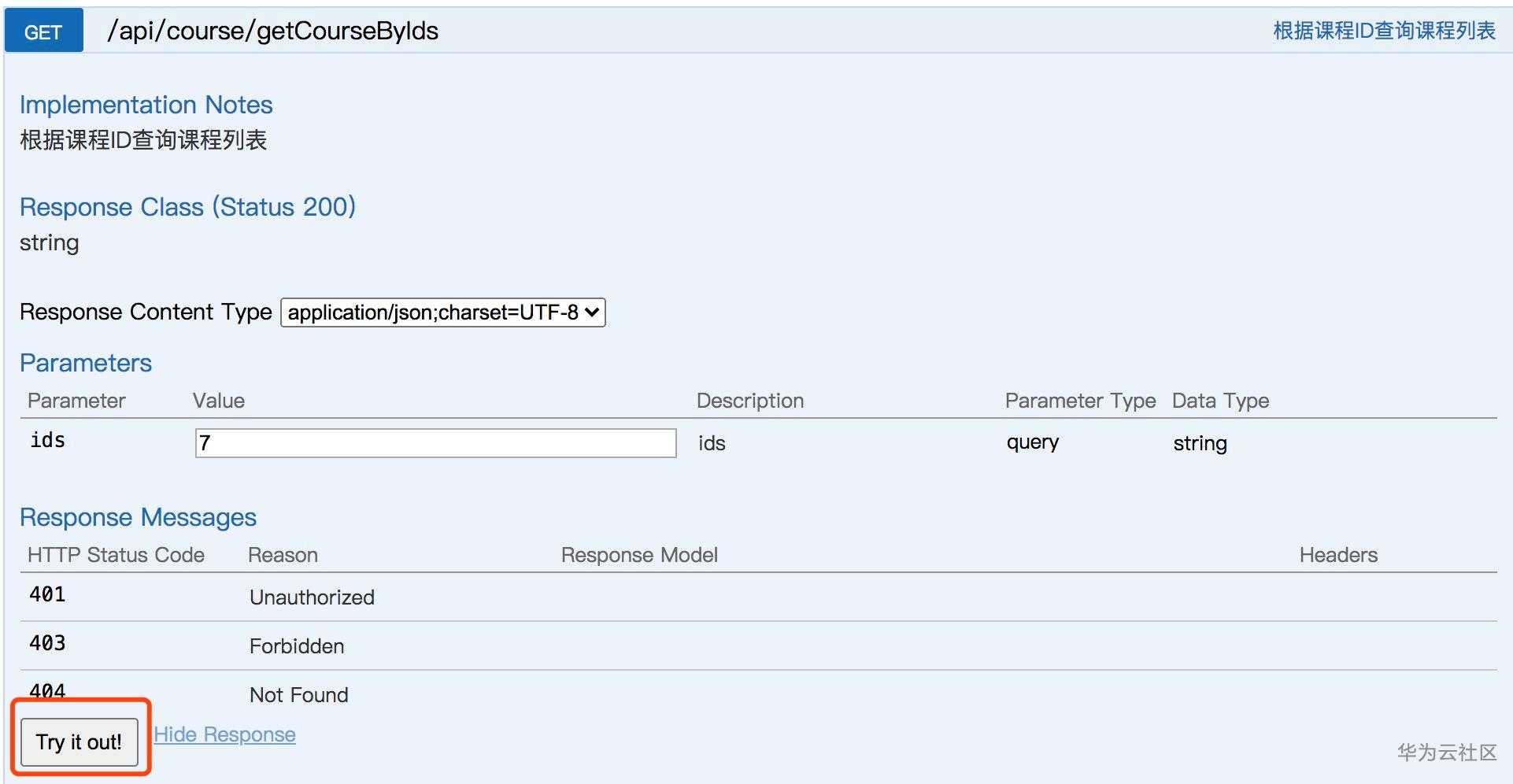Click the Try it out! button

pyautogui.click(x=79, y=741)
